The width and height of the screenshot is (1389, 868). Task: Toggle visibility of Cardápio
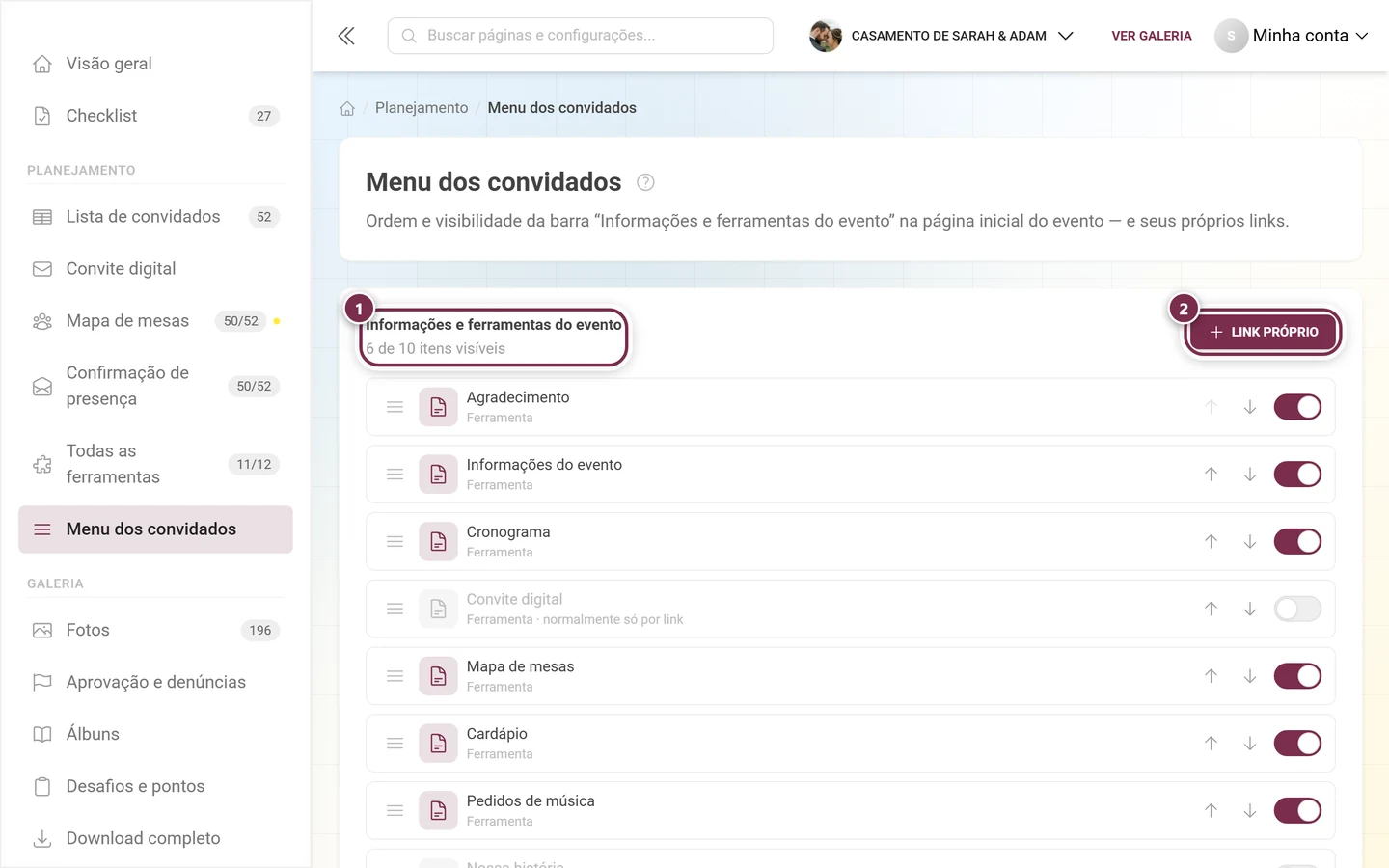click(1297, 744)
